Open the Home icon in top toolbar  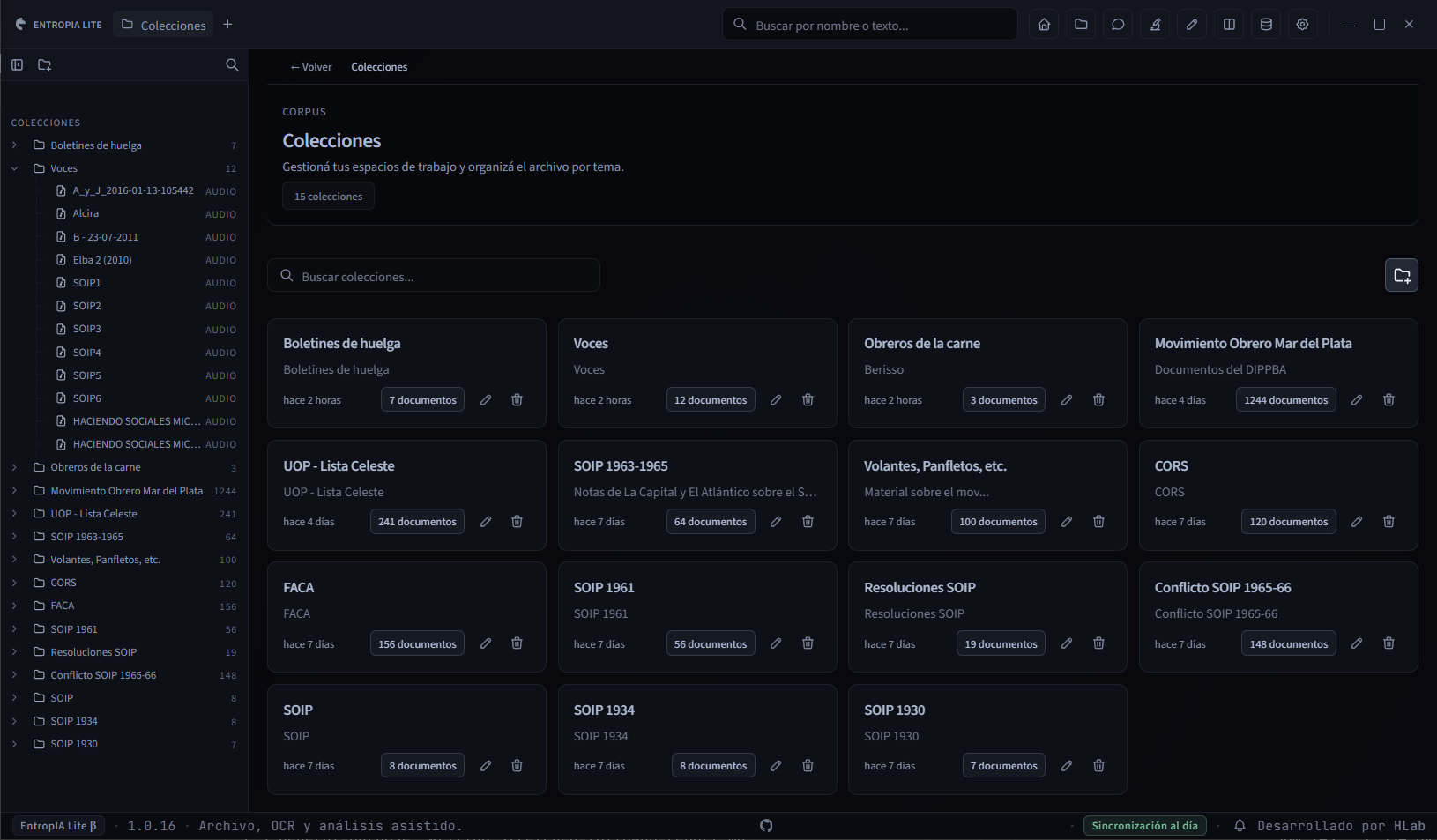[x=1044, y=25]
